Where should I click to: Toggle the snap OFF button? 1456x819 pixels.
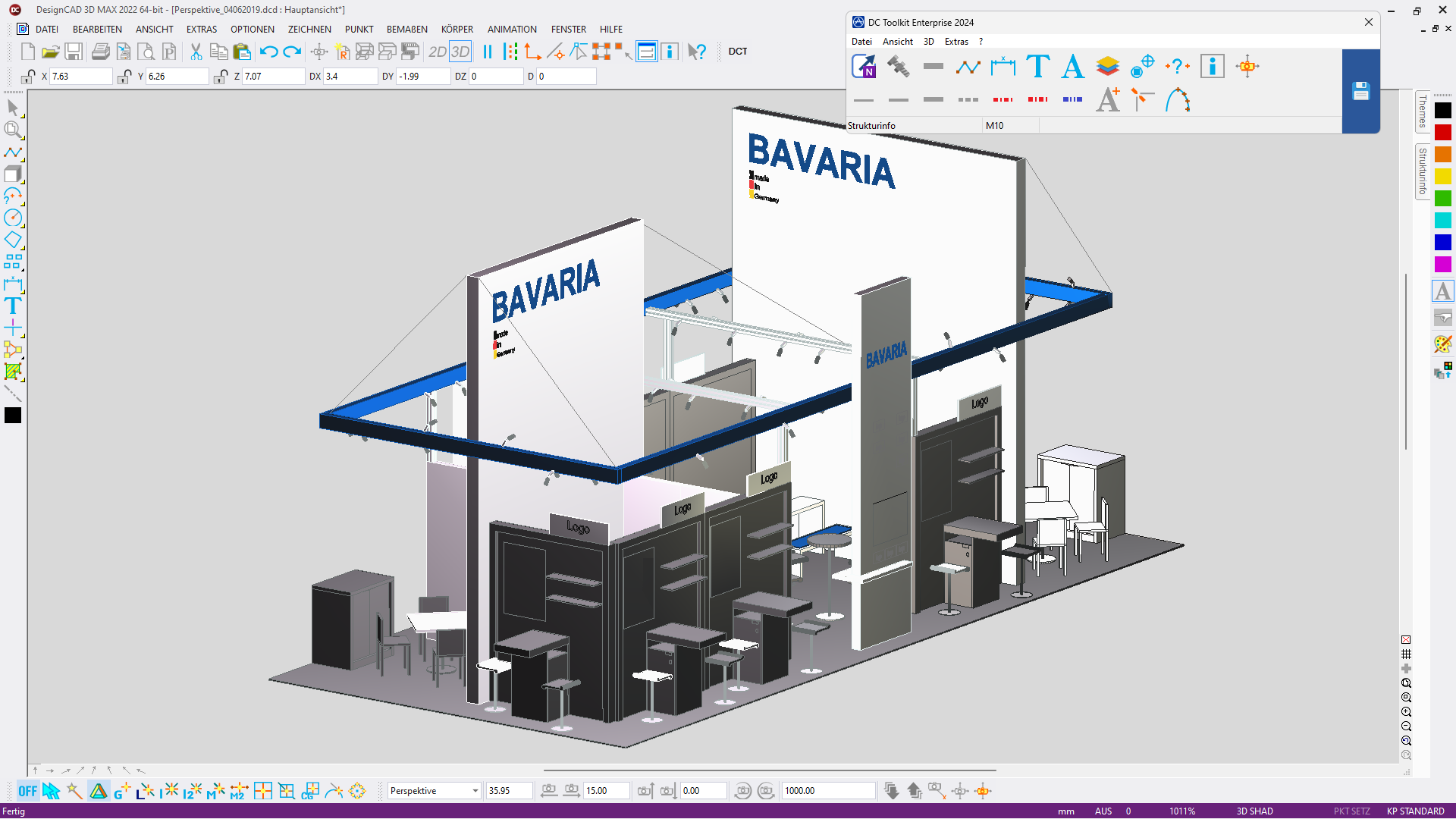click(28, 791)
